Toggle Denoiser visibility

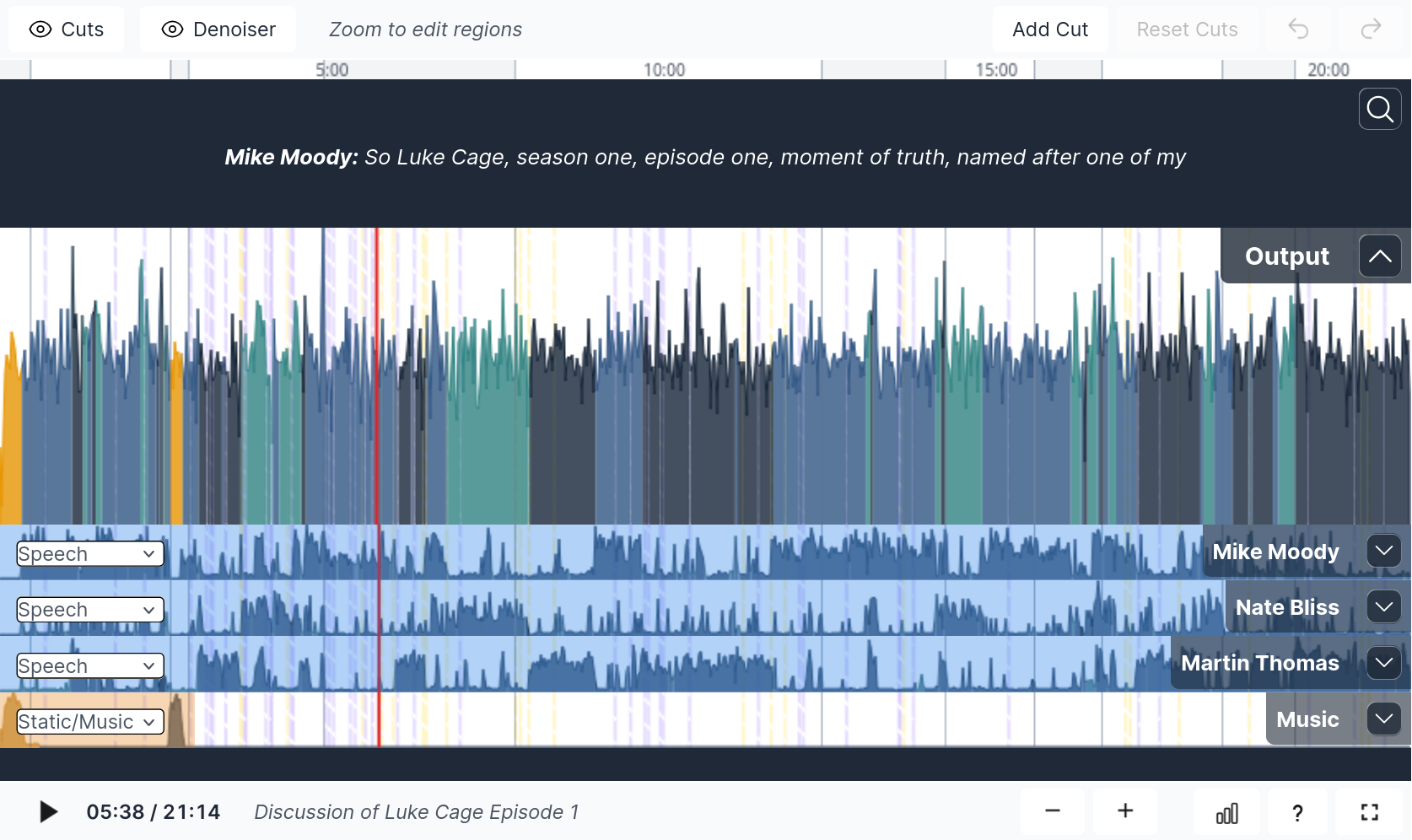[218, 30]
